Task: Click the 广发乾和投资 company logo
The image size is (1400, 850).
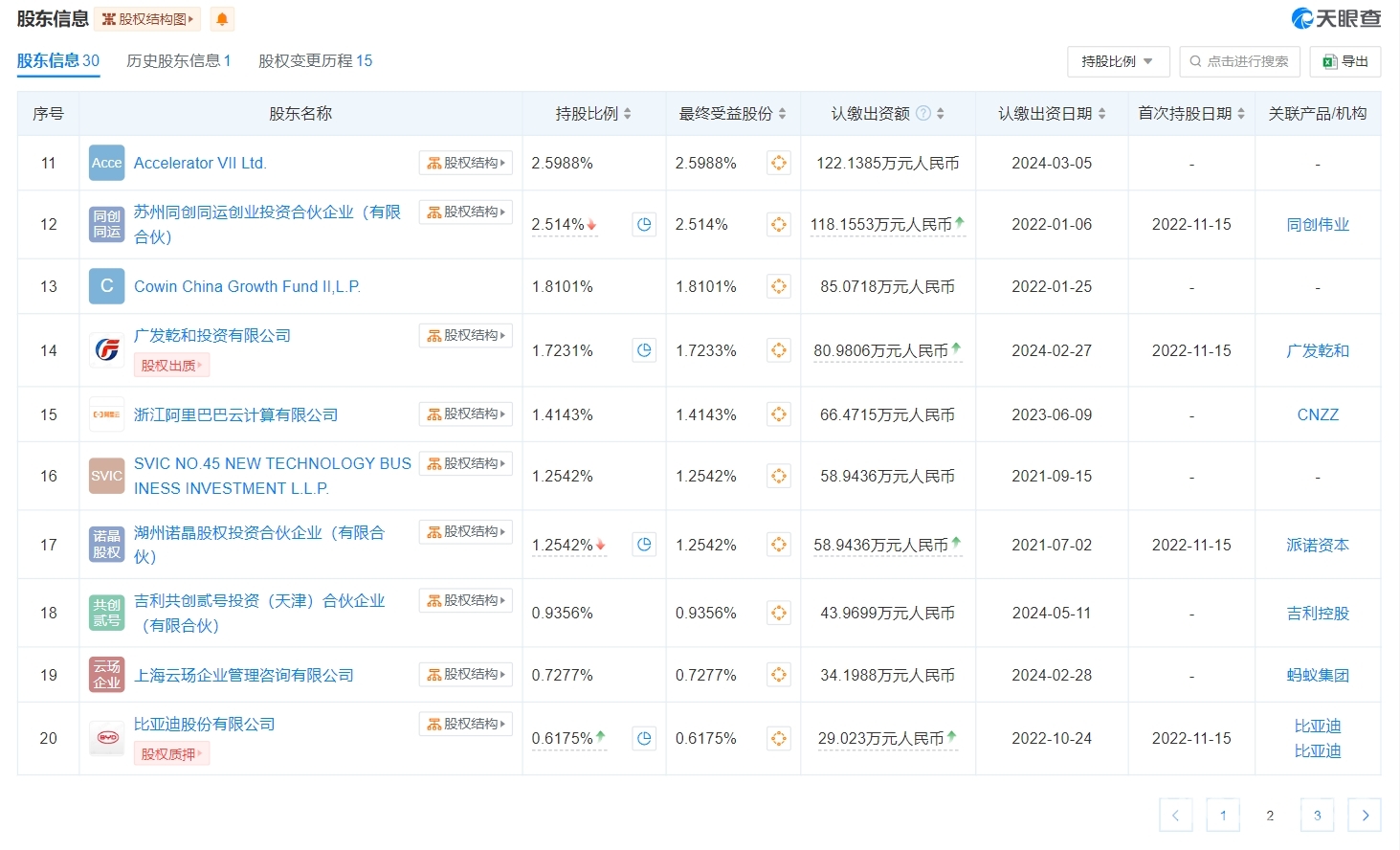Action: pyautogui.click(x=106, y=350)
